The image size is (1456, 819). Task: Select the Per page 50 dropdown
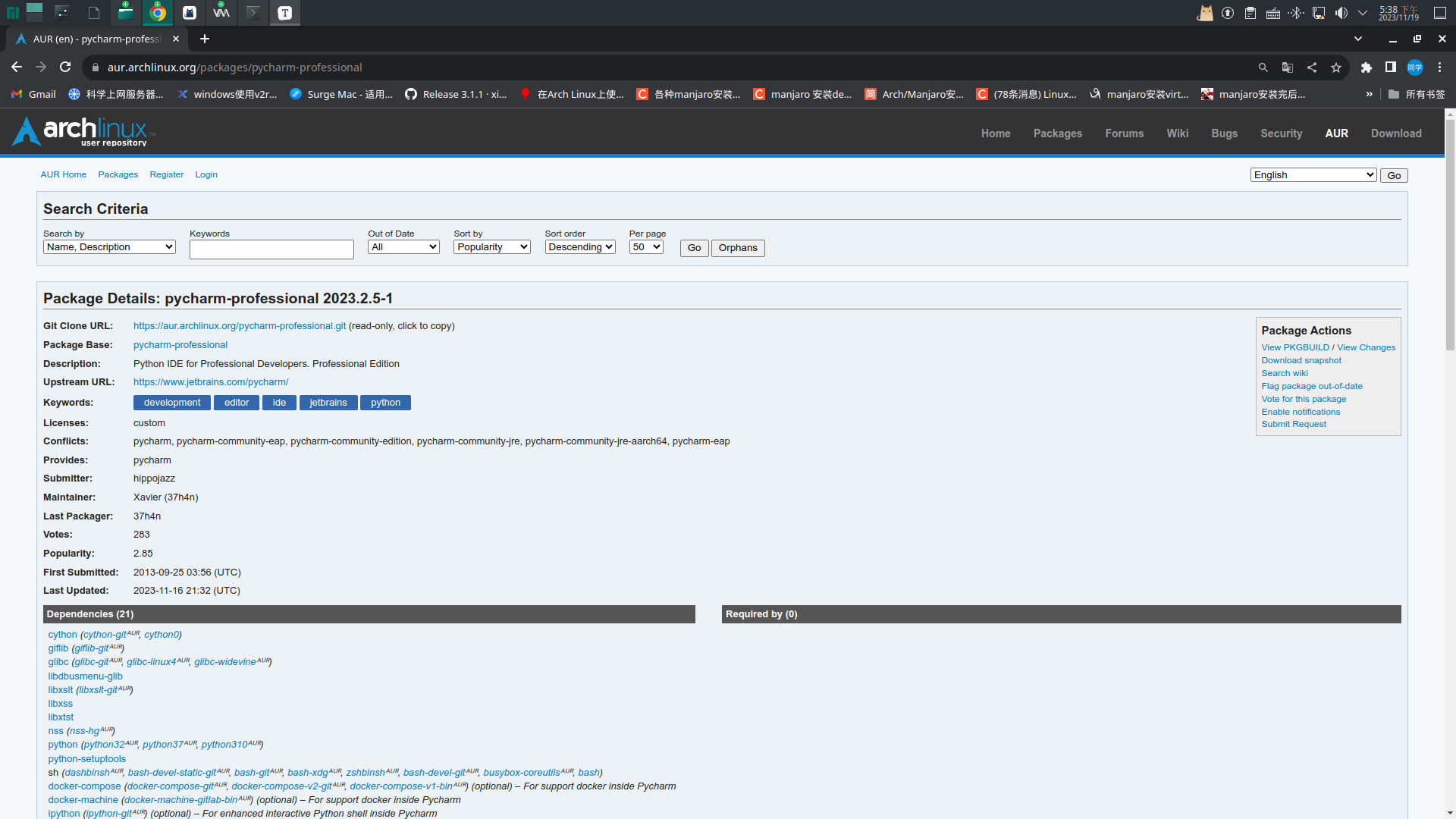pyautogui.click(x=645, y=247)
